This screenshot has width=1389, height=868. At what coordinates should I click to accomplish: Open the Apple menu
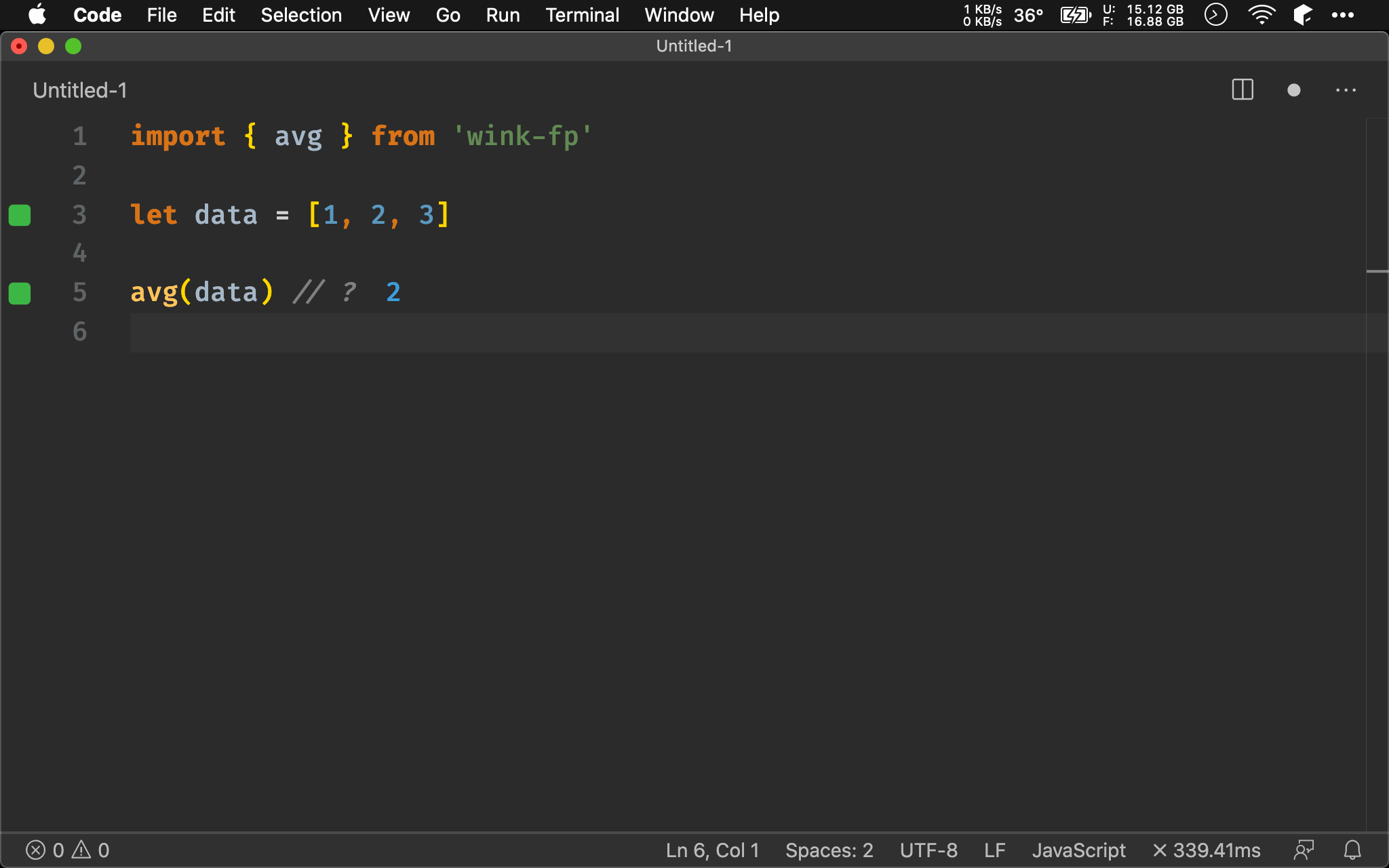[37, 14]
